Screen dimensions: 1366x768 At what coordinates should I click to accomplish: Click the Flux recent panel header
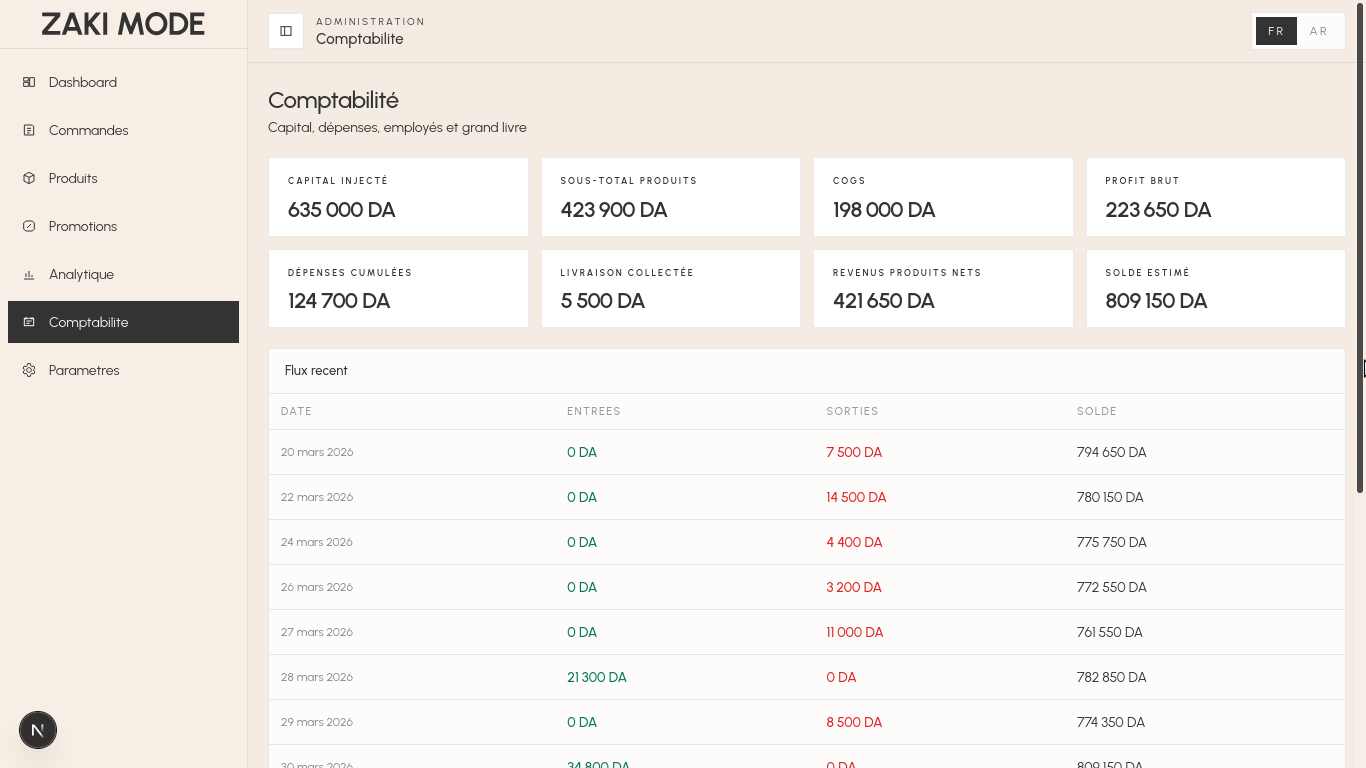point(316,370)
